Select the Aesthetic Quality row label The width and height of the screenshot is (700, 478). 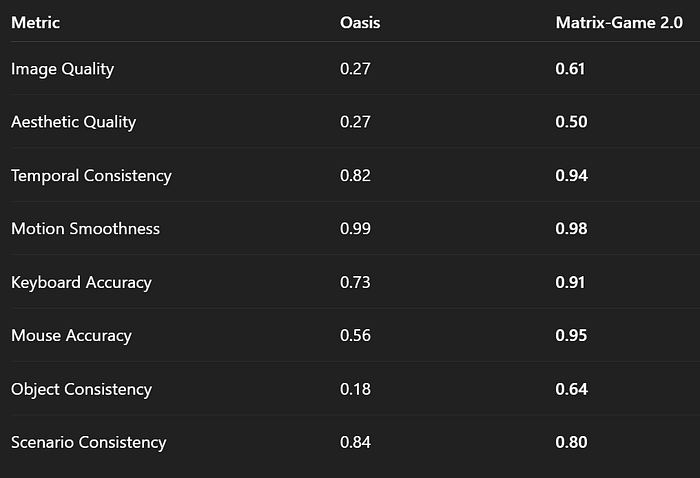[x=74, y=122]
